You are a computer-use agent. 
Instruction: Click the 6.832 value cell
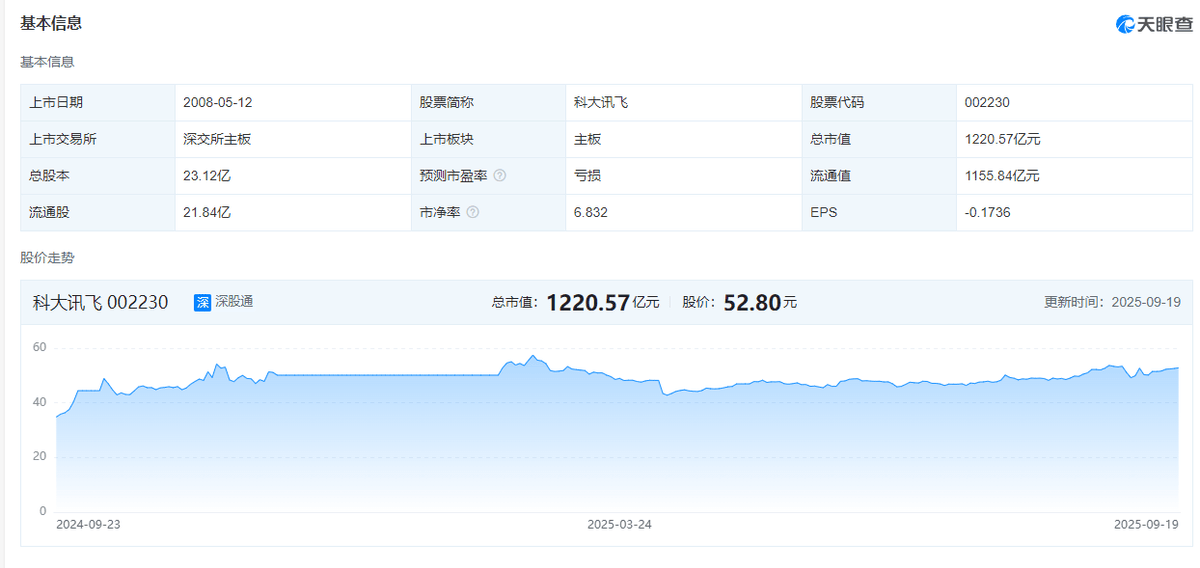683,212
